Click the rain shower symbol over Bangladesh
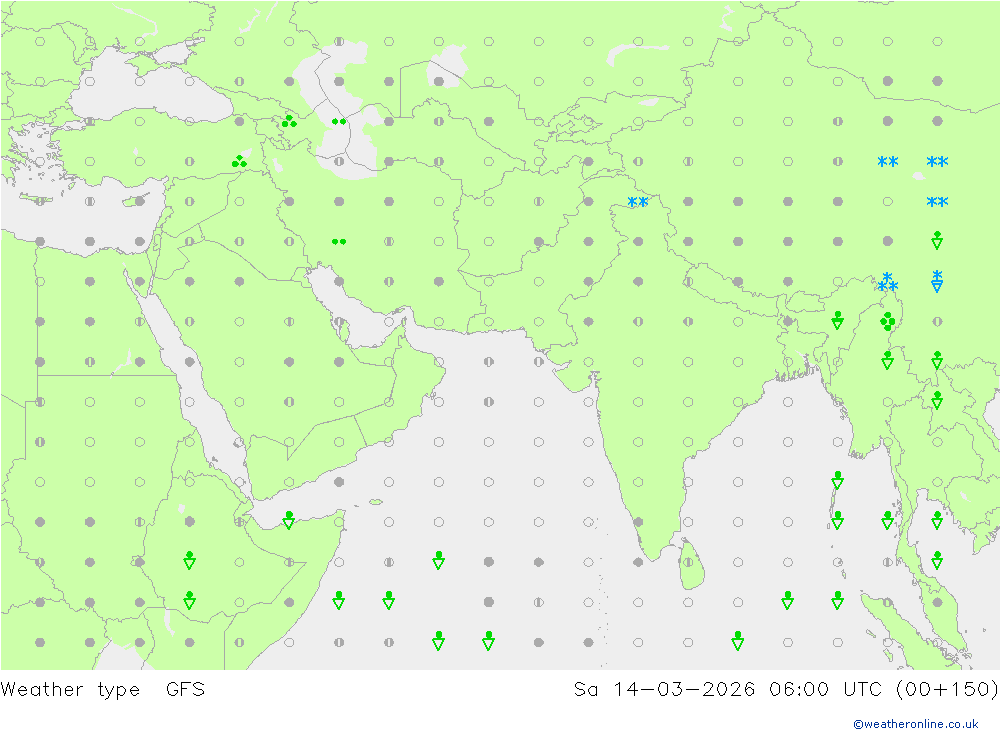The image size is (1000, 733). click(x=837, y=321)
